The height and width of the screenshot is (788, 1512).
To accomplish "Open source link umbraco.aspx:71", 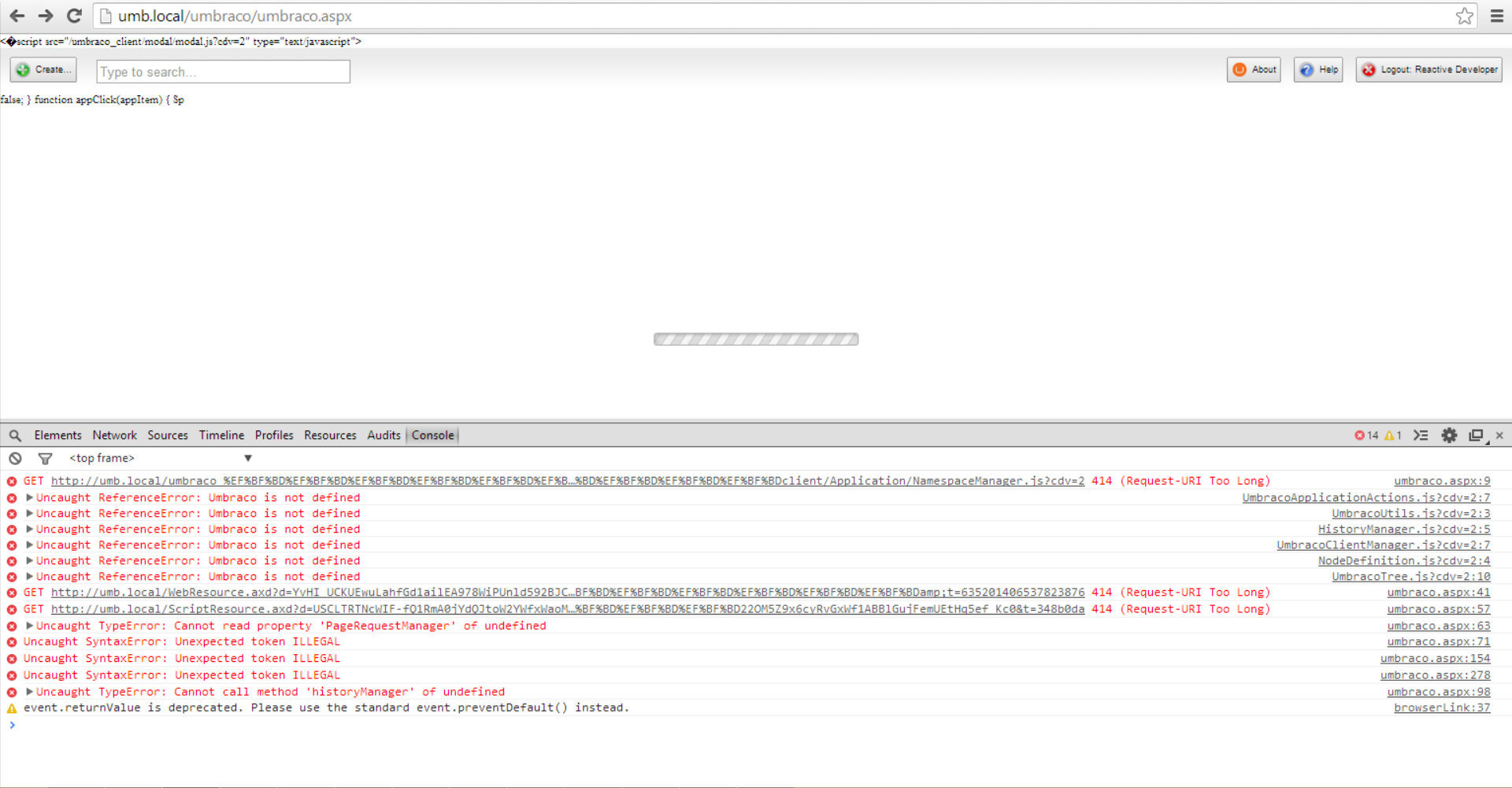I will click(x=1439, y=641).
